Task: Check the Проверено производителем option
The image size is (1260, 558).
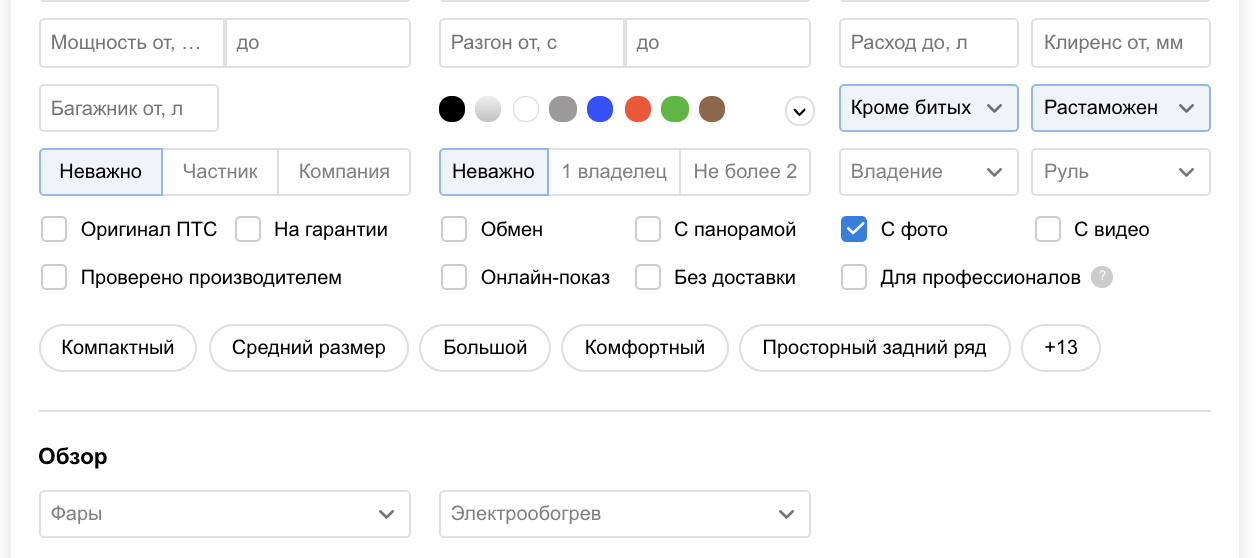Action: pos(54,277)
